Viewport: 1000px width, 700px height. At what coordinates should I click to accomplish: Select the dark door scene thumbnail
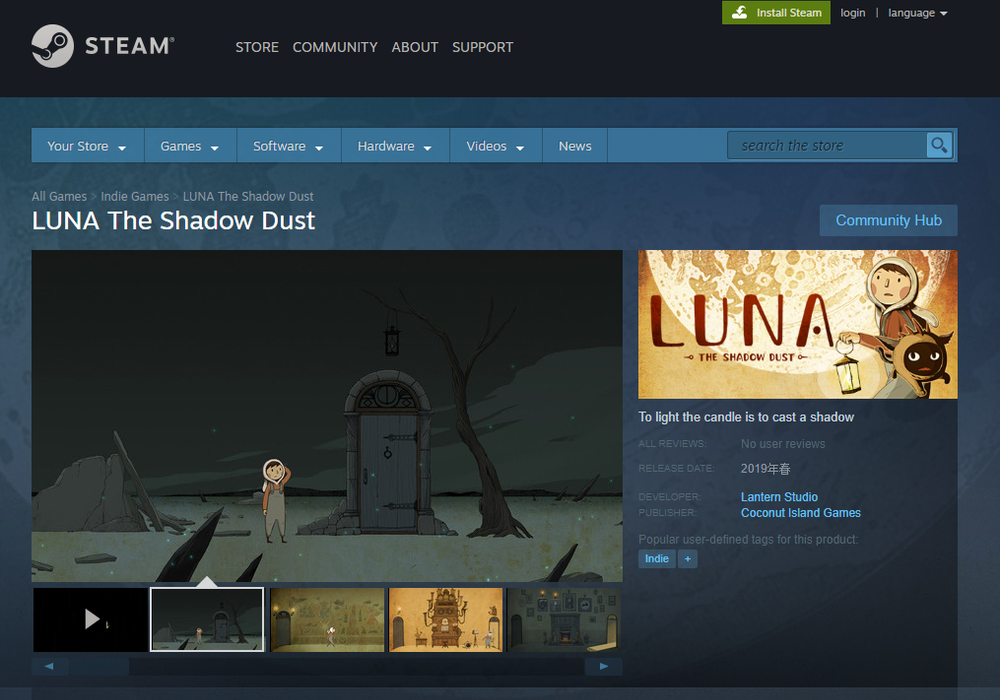(207, 620)
